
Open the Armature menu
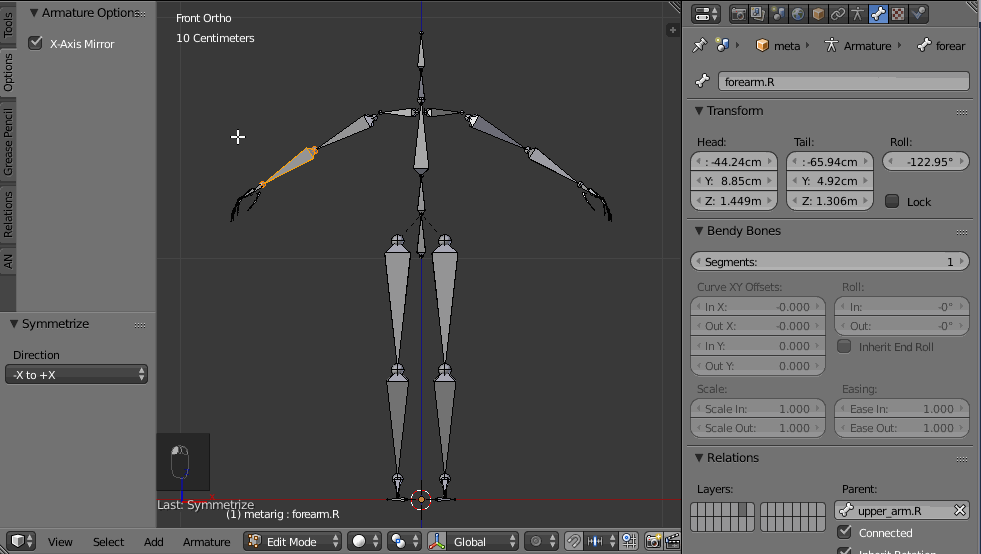tap(206, 542)
